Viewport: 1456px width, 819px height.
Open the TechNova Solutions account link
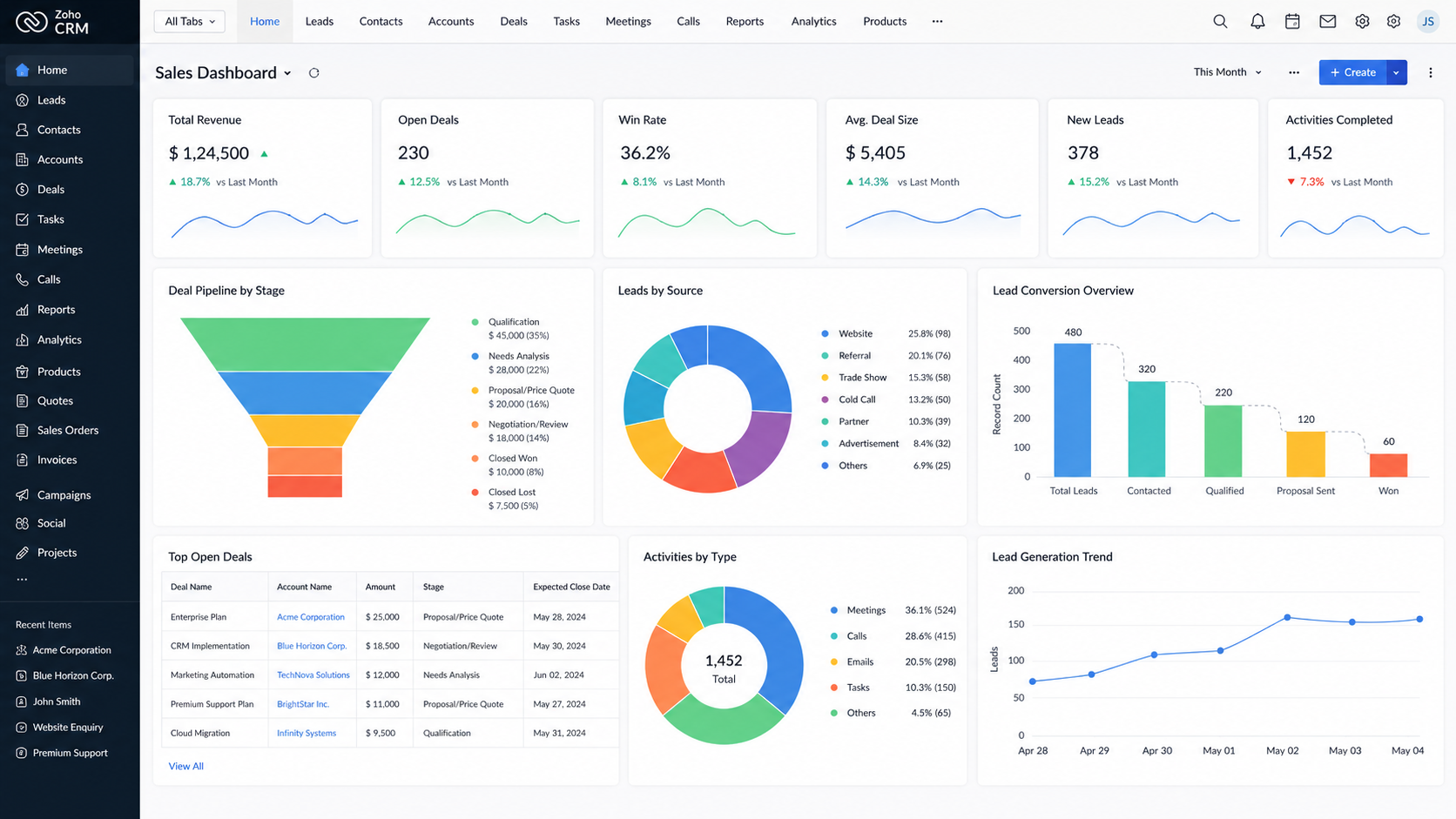point(313,675)
